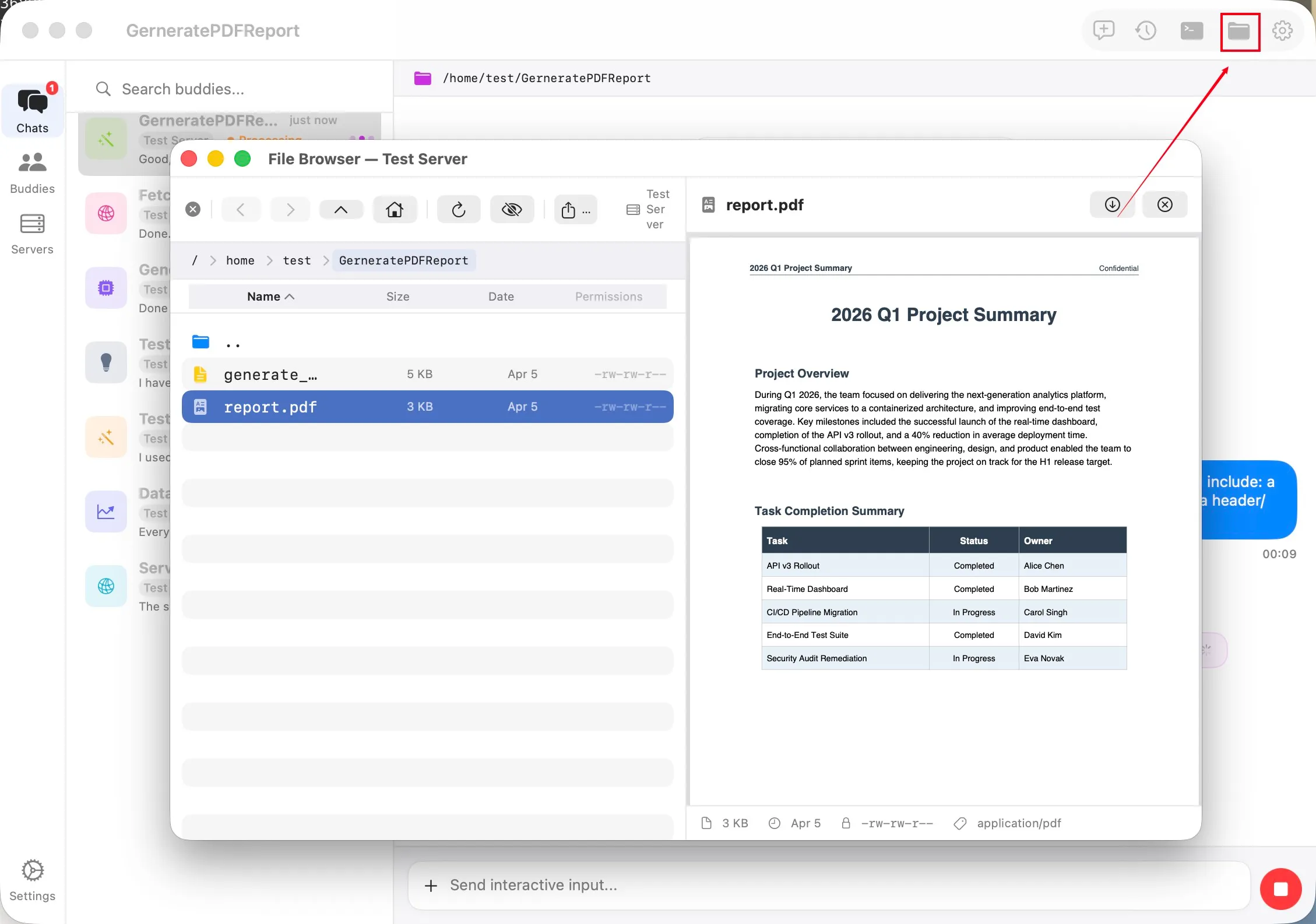Go to test in breadcrumb path
The width and height of the screenshot is (1316, 924).
tap(297, 260)
